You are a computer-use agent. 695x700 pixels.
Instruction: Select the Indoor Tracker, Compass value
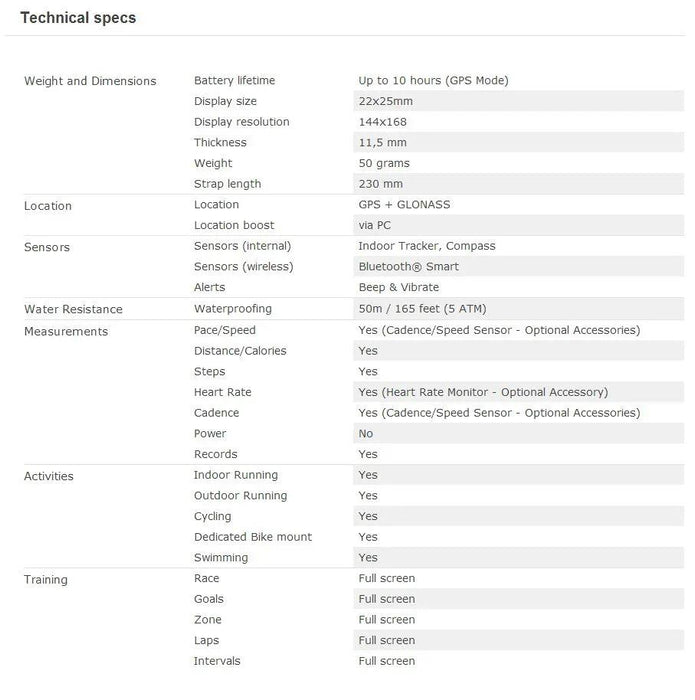click(x=426, y=246)
